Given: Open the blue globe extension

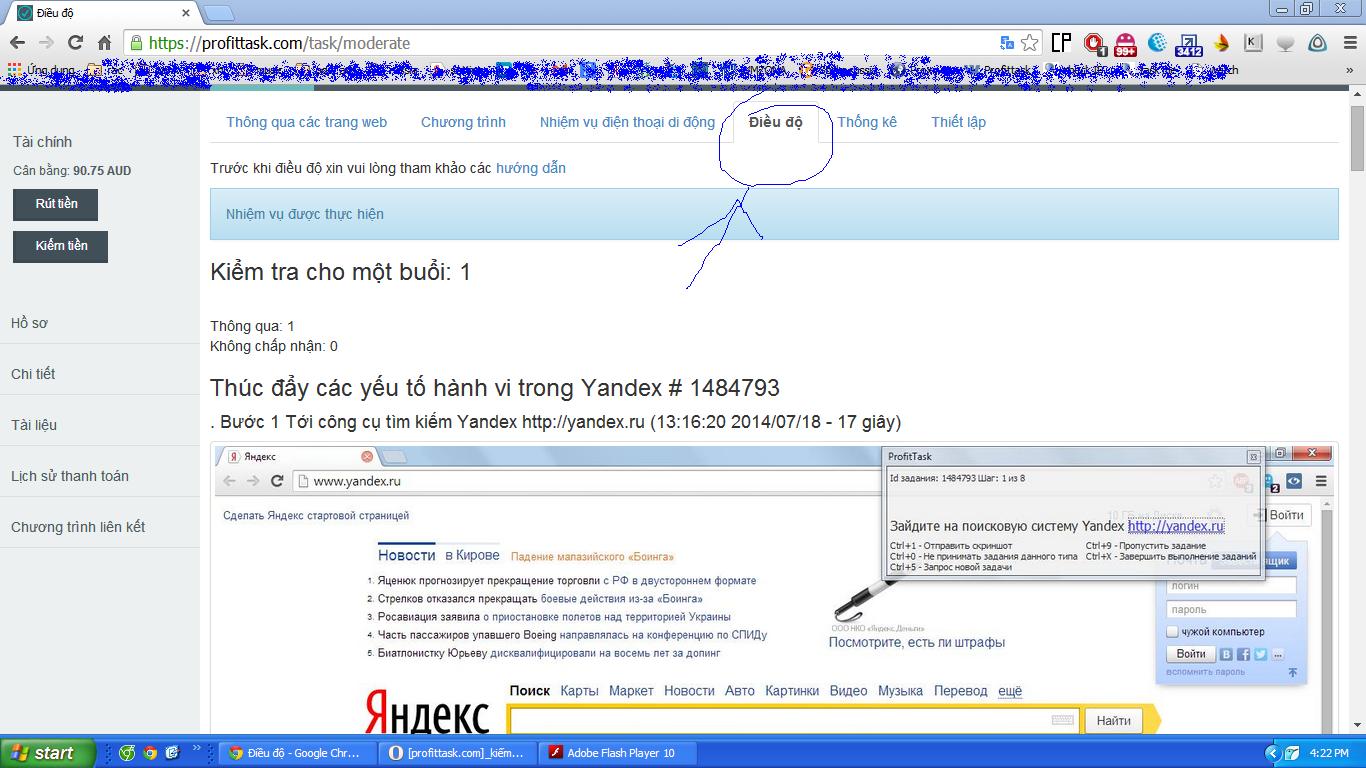Looking at the screenshot, I should (x=1157, y=43).
